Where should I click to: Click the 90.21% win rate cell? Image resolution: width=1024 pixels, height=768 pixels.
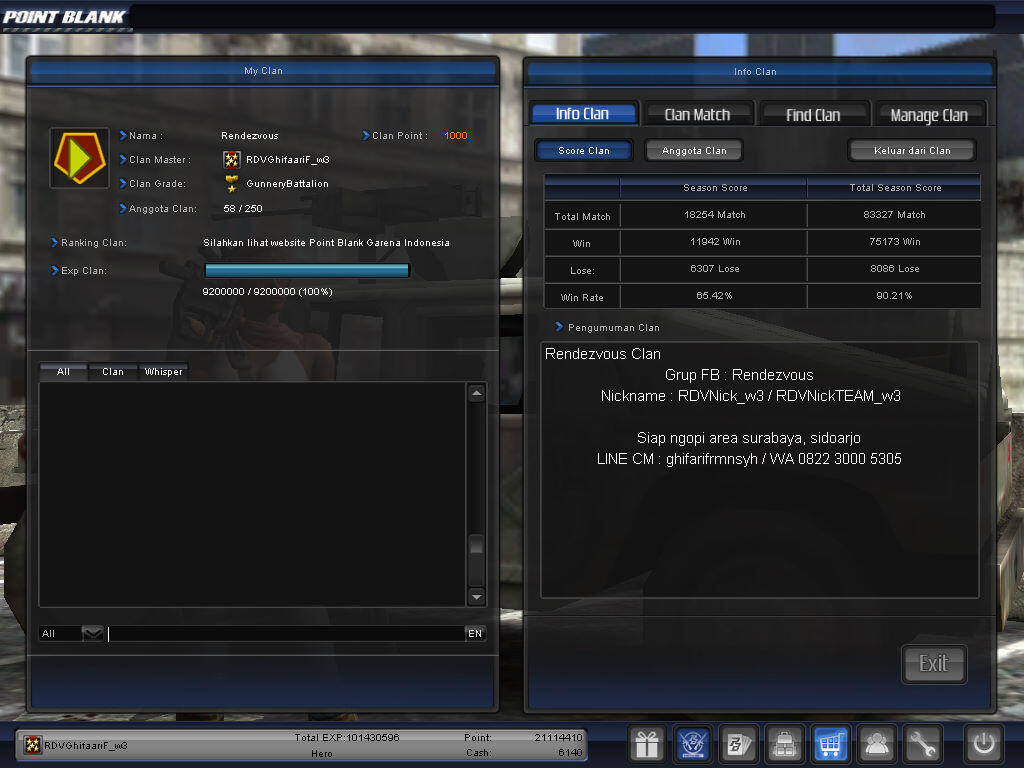coord(894,296)
